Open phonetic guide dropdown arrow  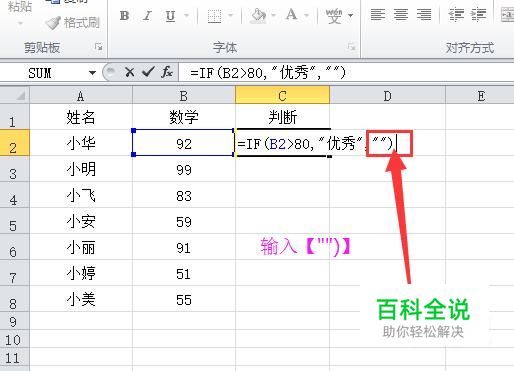tap(350, 15)
